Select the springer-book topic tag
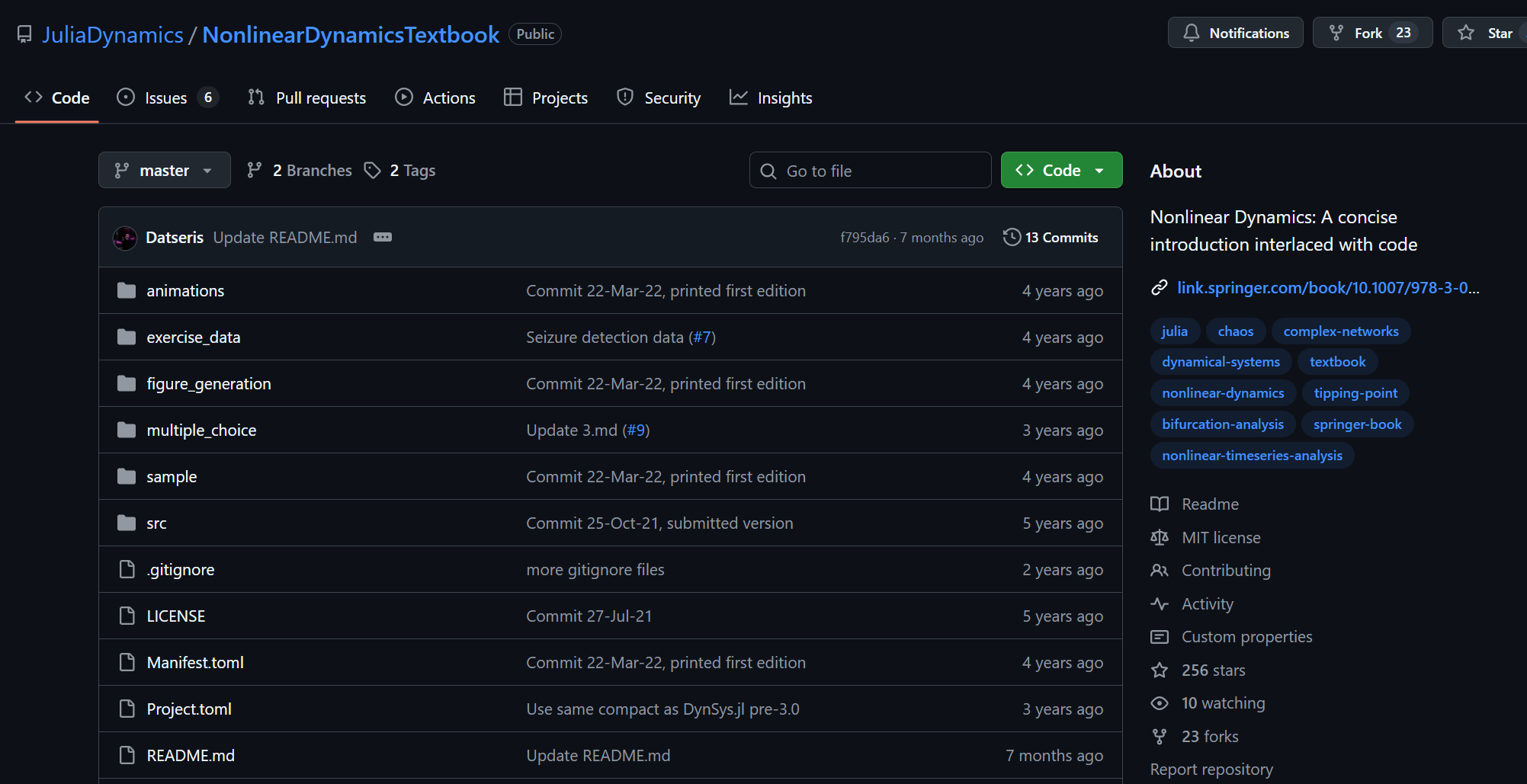This screenshot has height=784, width=1527. (1358, 424)
